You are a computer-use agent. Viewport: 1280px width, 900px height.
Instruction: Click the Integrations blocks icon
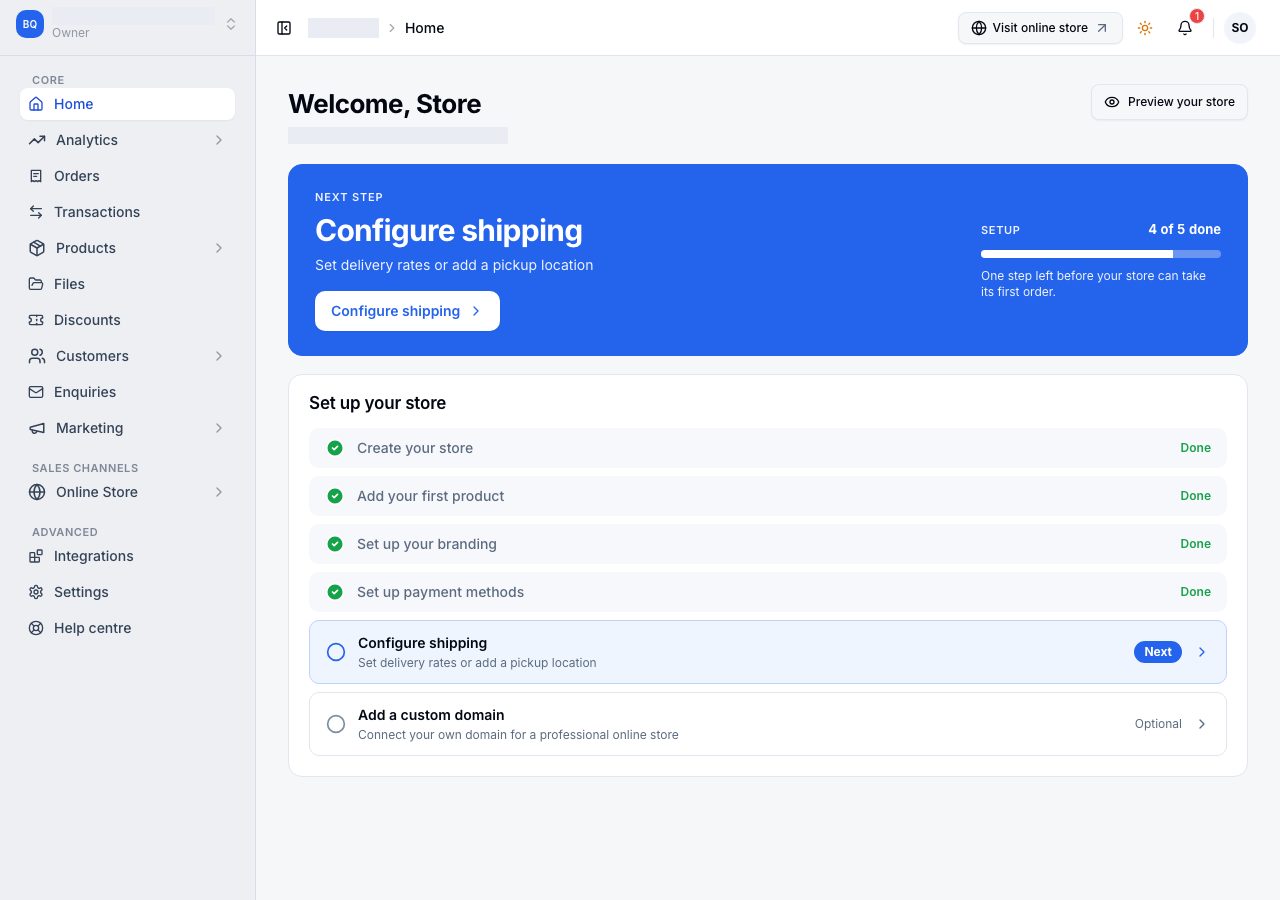coord(36,556)
